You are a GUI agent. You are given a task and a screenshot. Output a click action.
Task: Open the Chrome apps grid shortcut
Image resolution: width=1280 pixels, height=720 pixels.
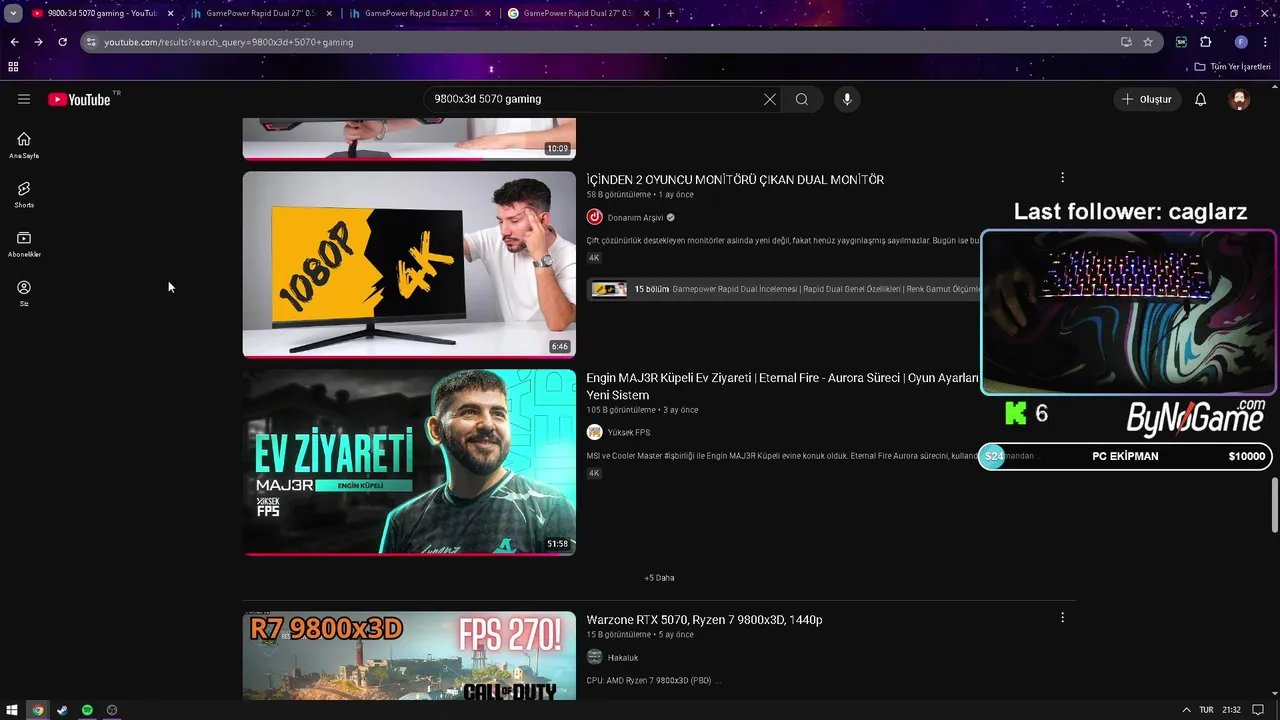(x=13, y=67)
